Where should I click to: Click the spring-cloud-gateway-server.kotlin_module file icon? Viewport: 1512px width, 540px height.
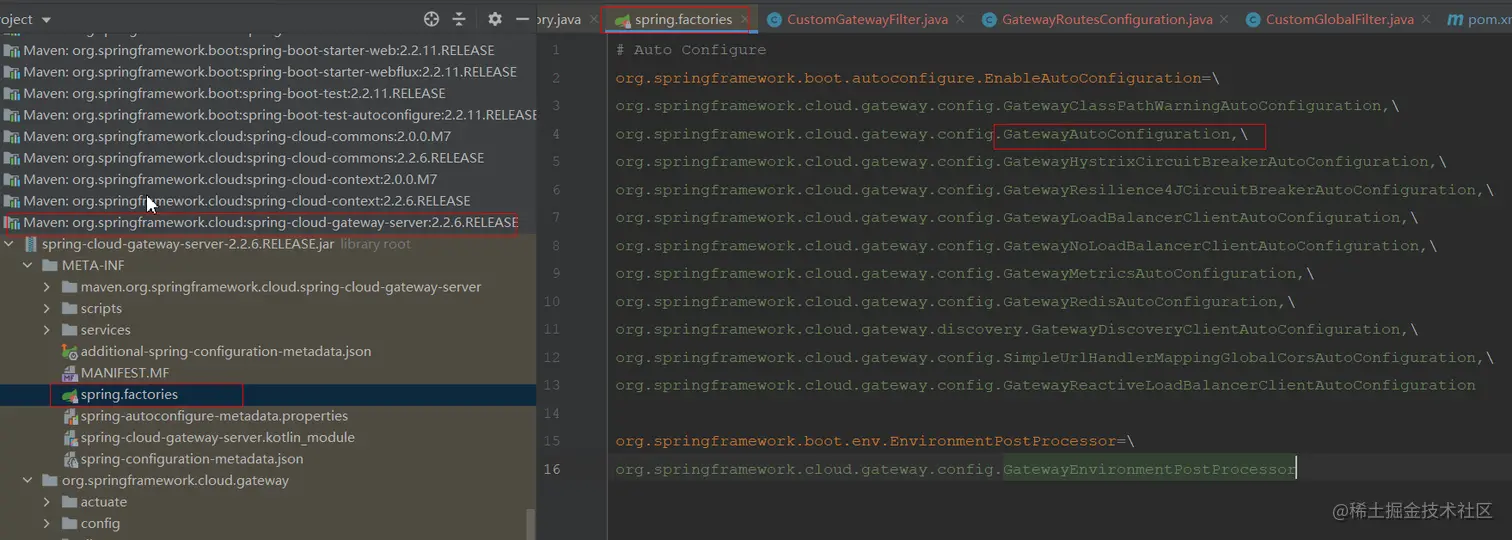[x=69, y=438]
